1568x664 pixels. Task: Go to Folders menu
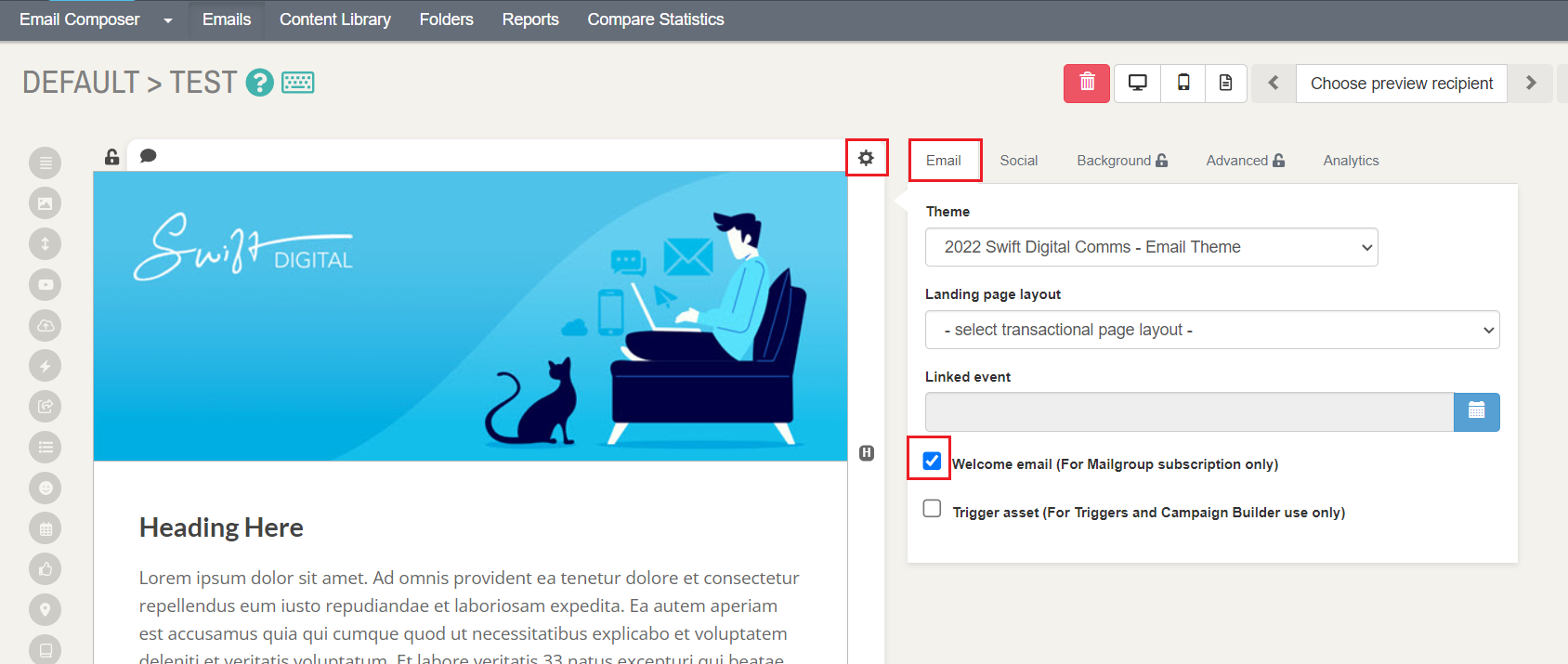[x=446, y=20]
